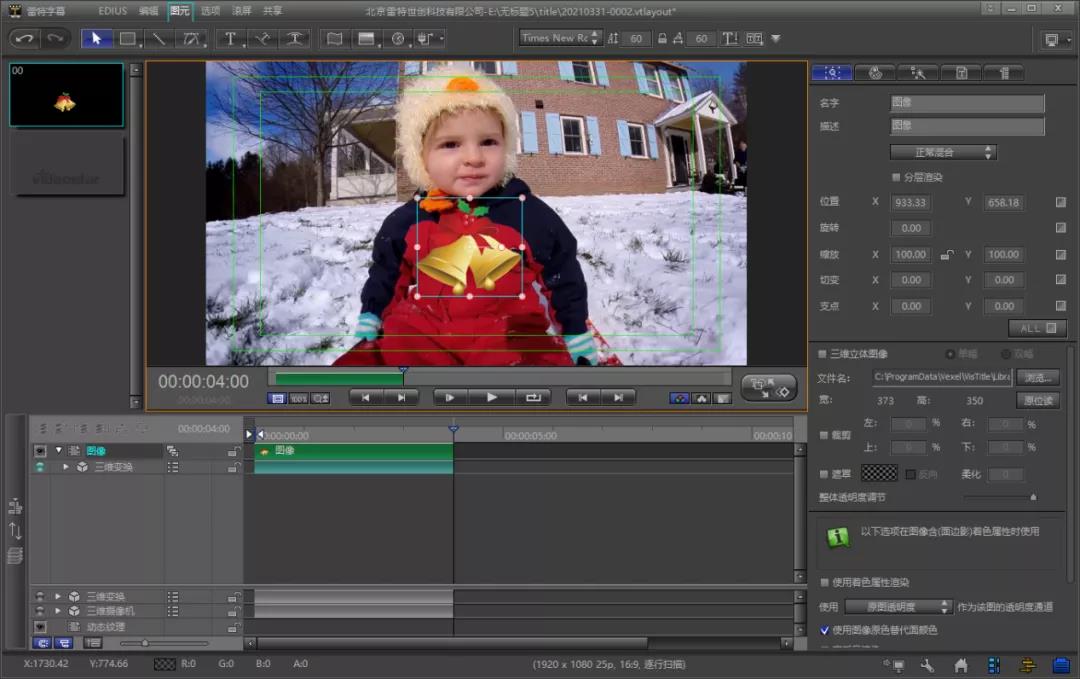
Task: Open the 编辑 menu
Action: [148, 11]
